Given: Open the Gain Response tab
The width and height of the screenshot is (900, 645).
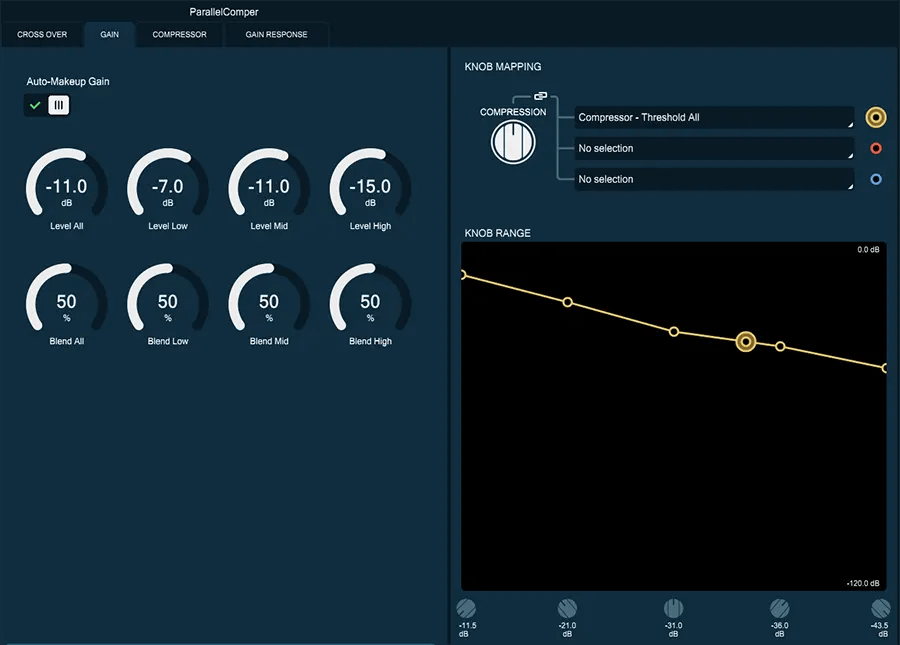Looking at the screenshot, I should 276,35.
